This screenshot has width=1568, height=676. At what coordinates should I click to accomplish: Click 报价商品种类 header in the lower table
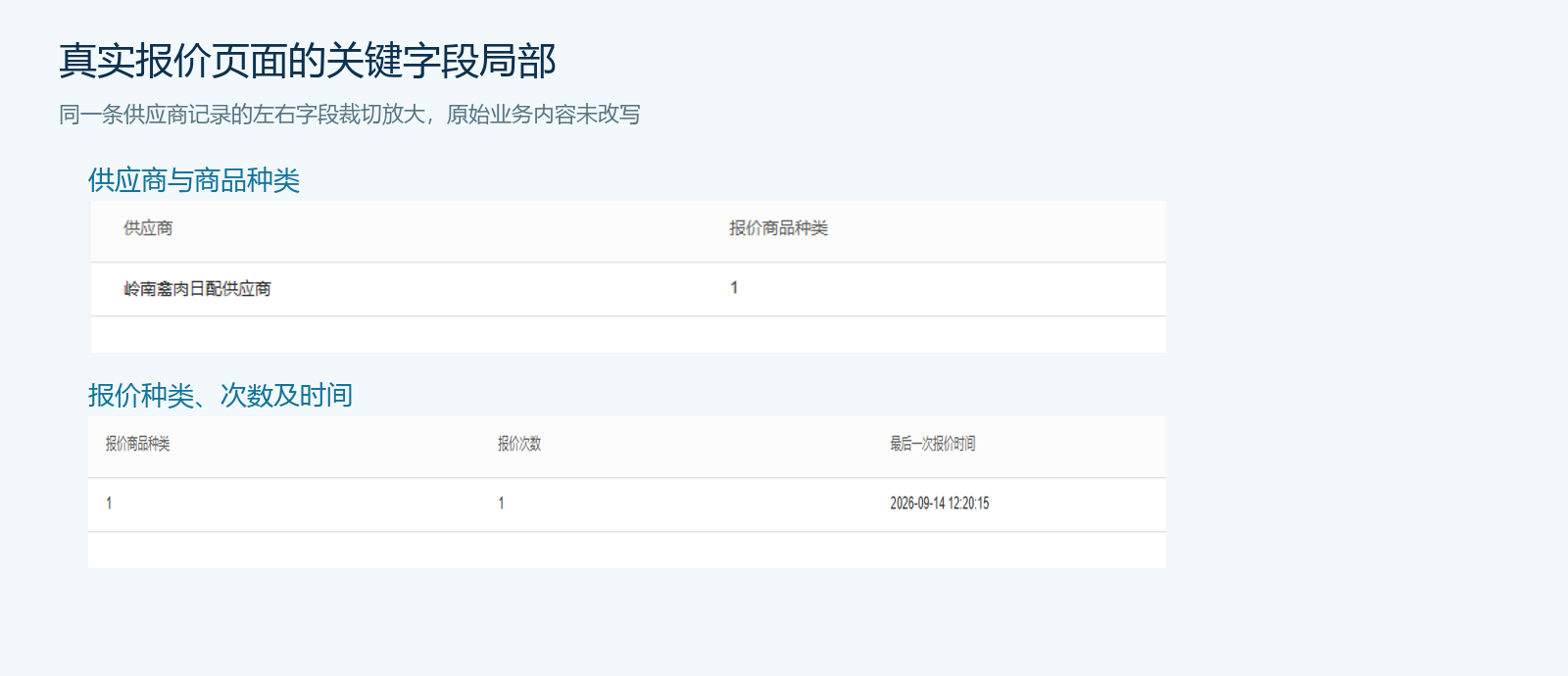(138, 444)
